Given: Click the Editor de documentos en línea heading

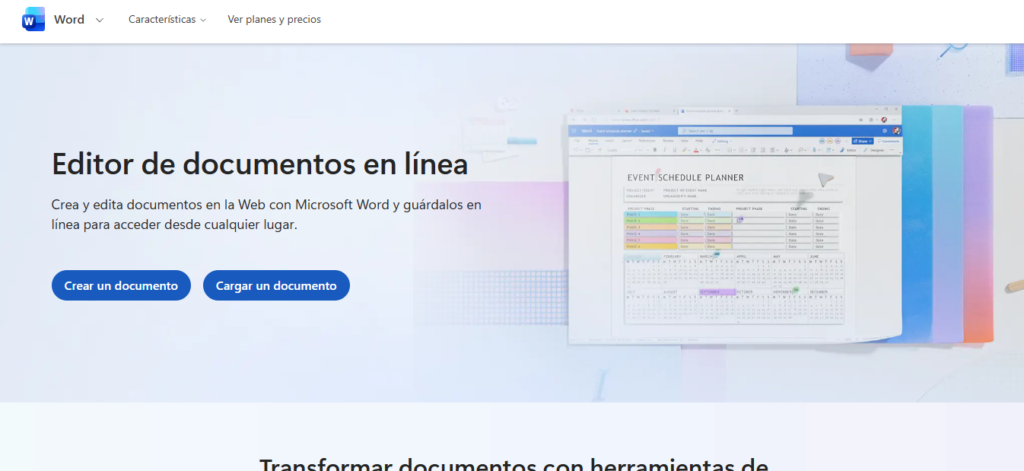Looking at the screenshot, I should coord(260,164).
